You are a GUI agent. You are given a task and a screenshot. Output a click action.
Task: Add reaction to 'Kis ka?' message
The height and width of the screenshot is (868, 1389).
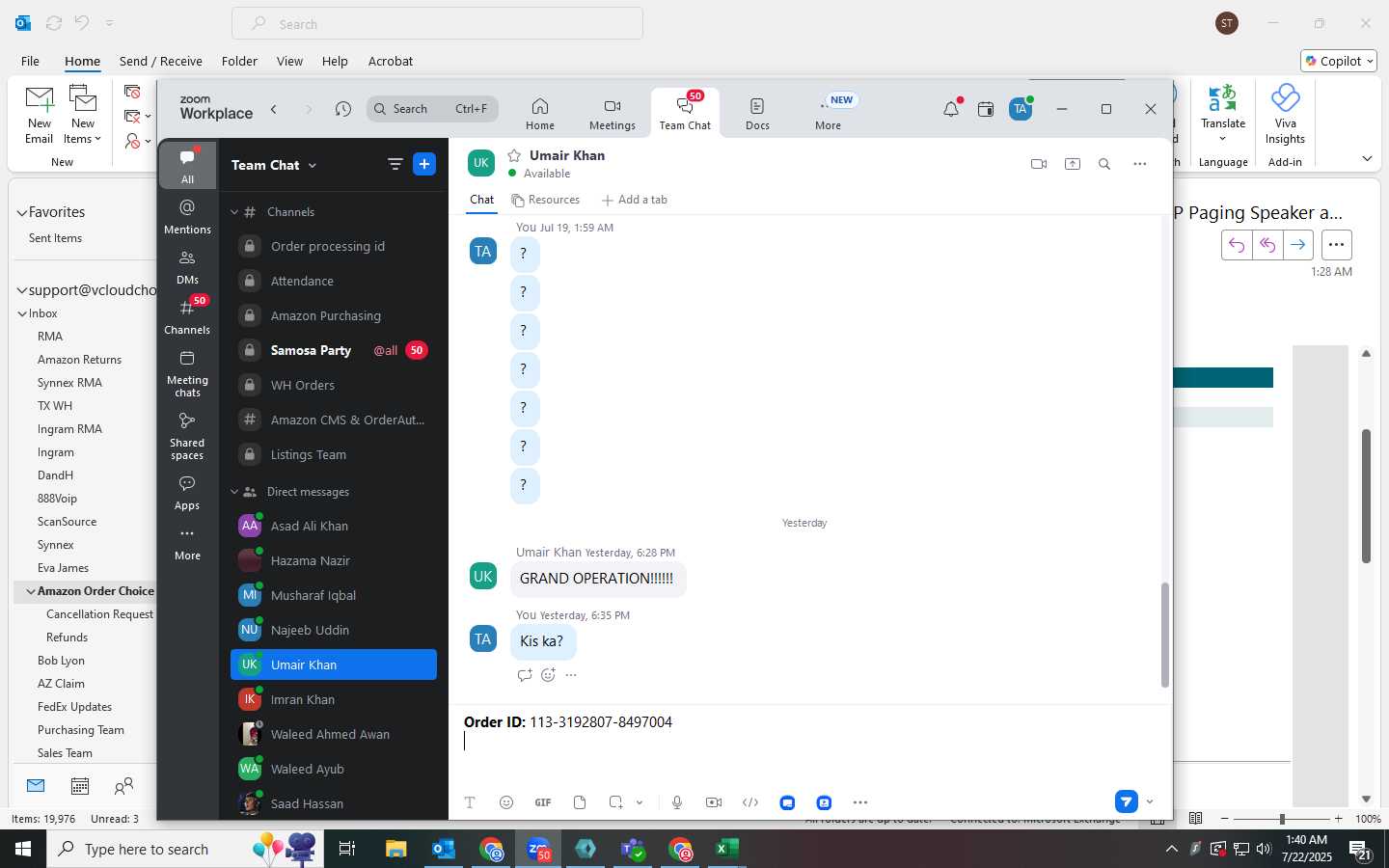click(548, 675)
